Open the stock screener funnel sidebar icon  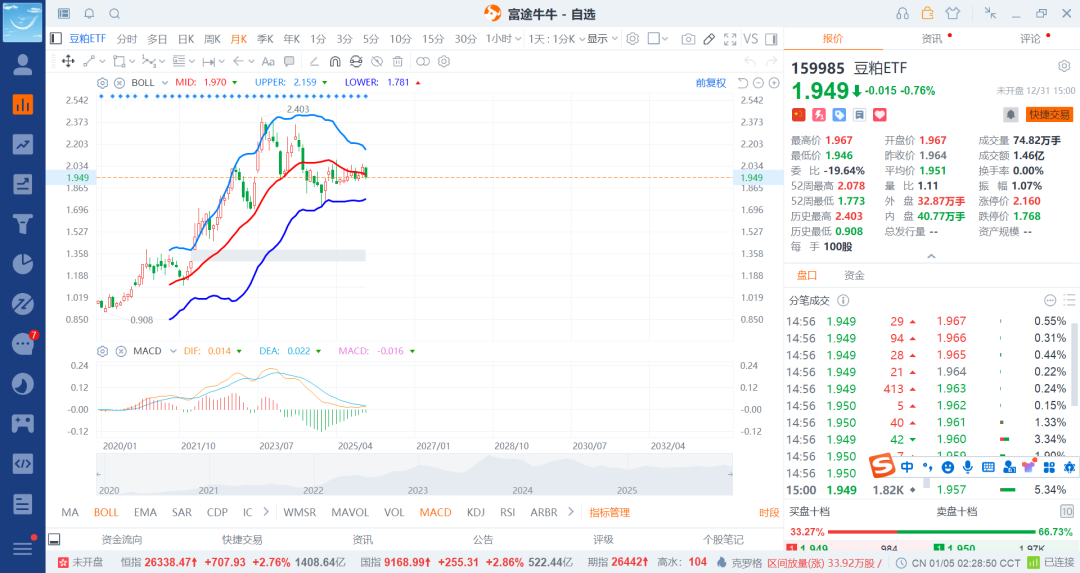tap(23, 224)
